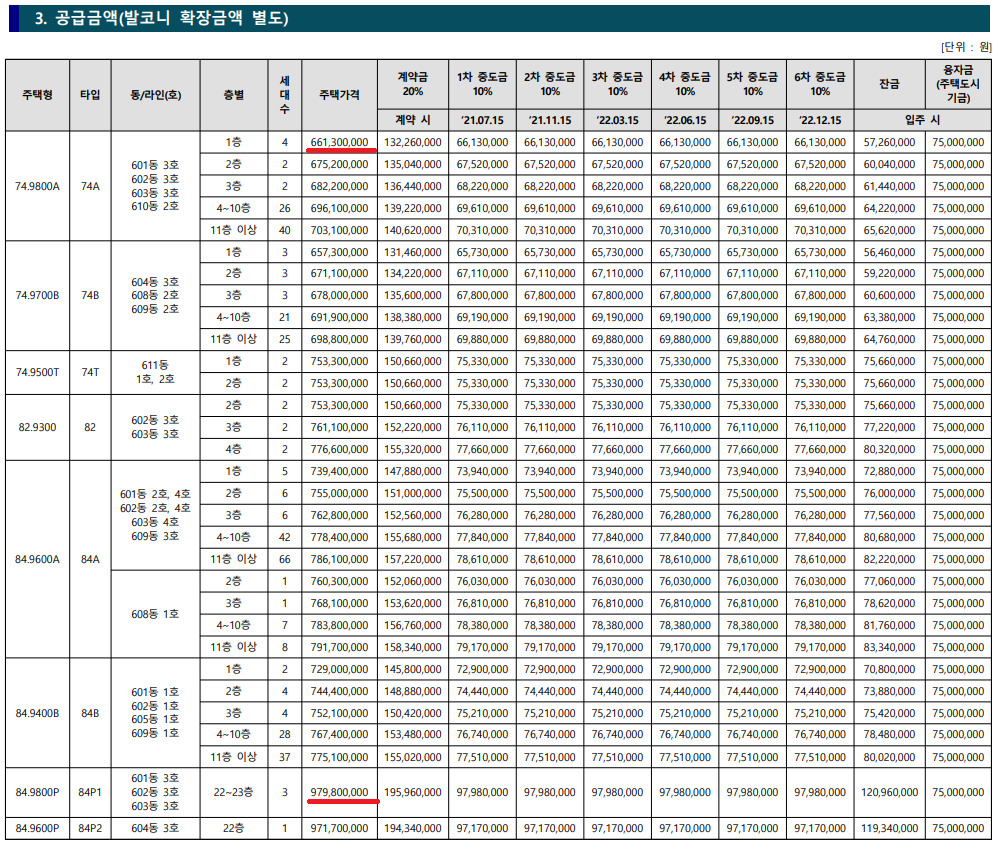Click the price '675,200,000'
The width and height of the screenshot is (998, 852).
[x=339, y=164]
